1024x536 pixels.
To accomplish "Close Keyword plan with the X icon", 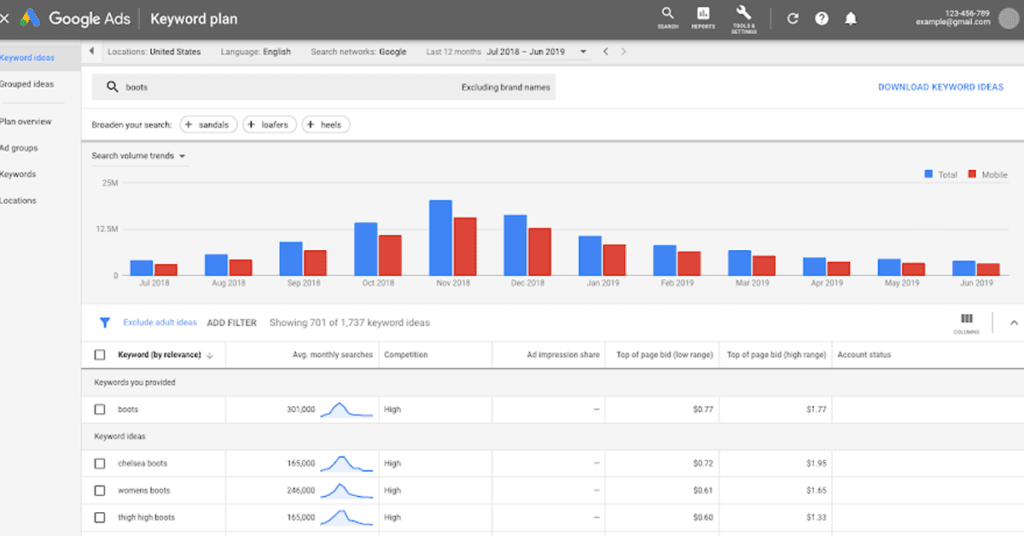I will 5,18.
